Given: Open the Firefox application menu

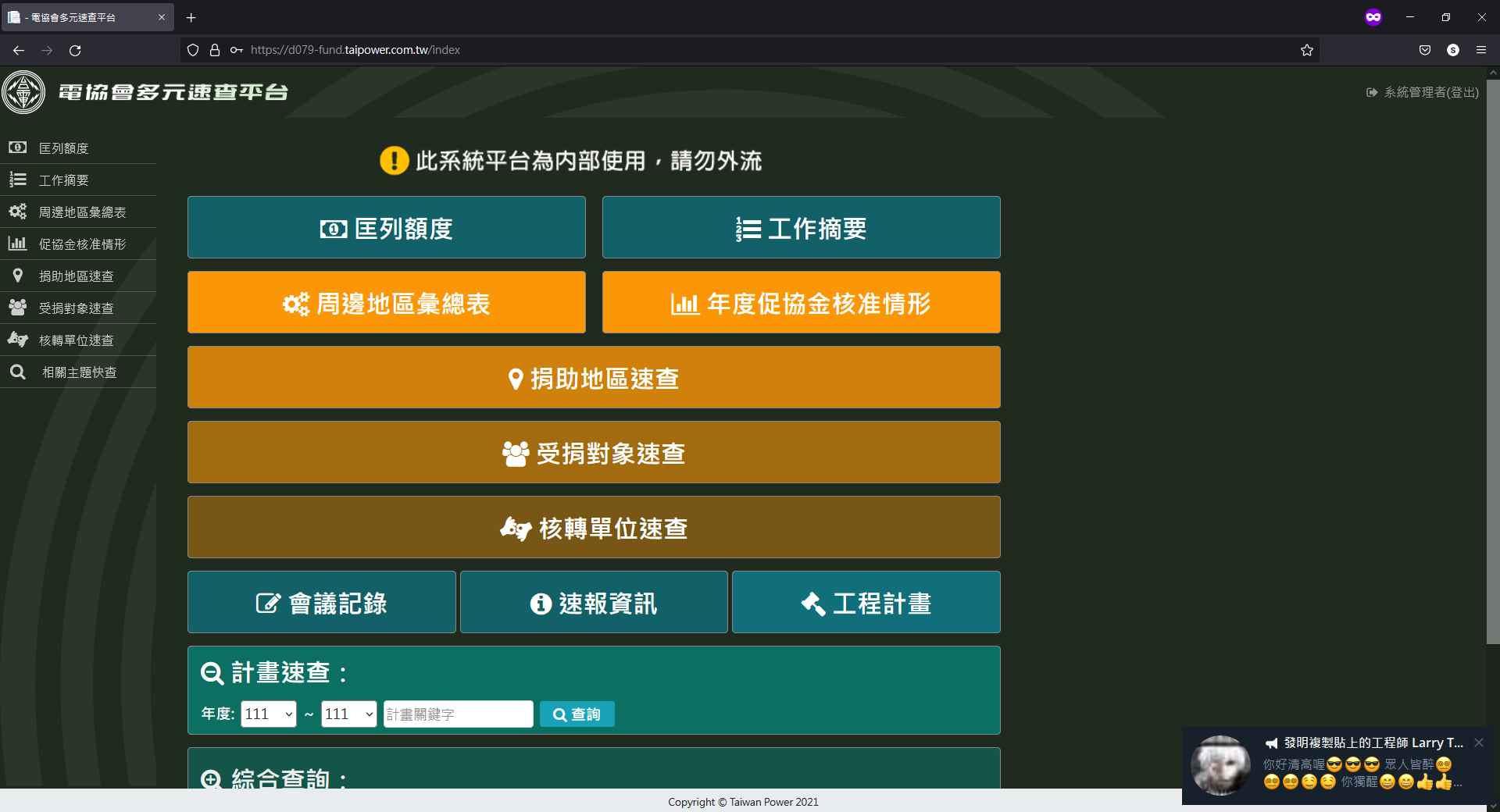Looking at the screenshot, I should [x=1481, y=50].
